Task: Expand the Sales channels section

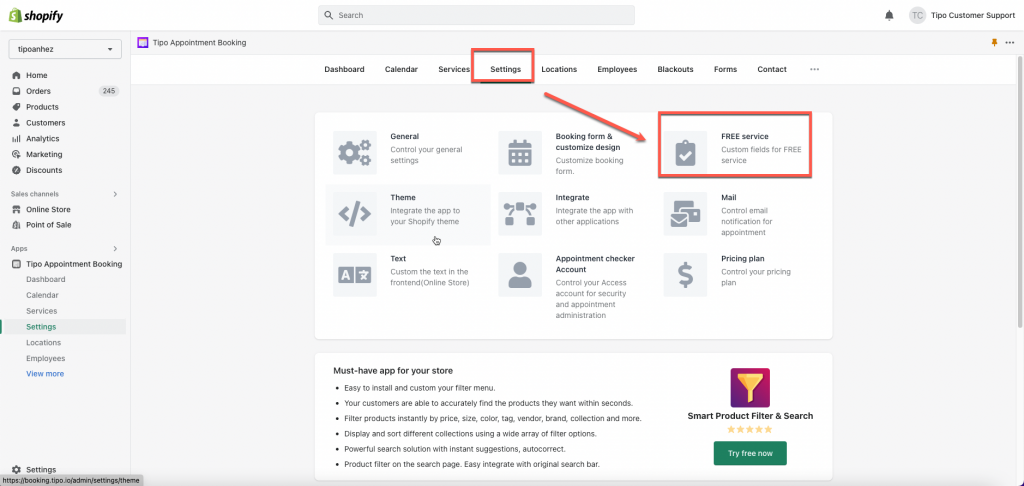Action: click(115, 194)
